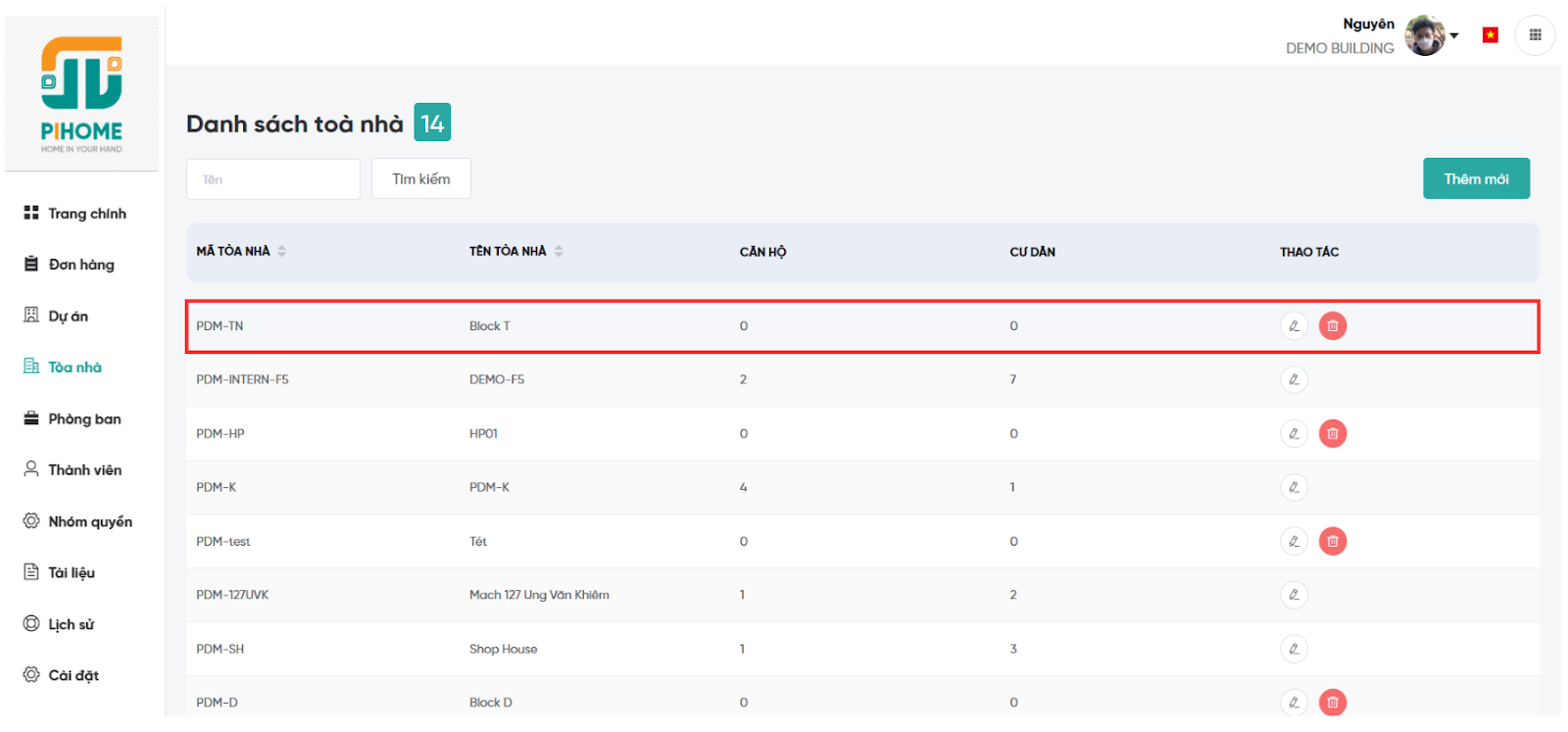Delete the HP01 building

point(1332,434)
